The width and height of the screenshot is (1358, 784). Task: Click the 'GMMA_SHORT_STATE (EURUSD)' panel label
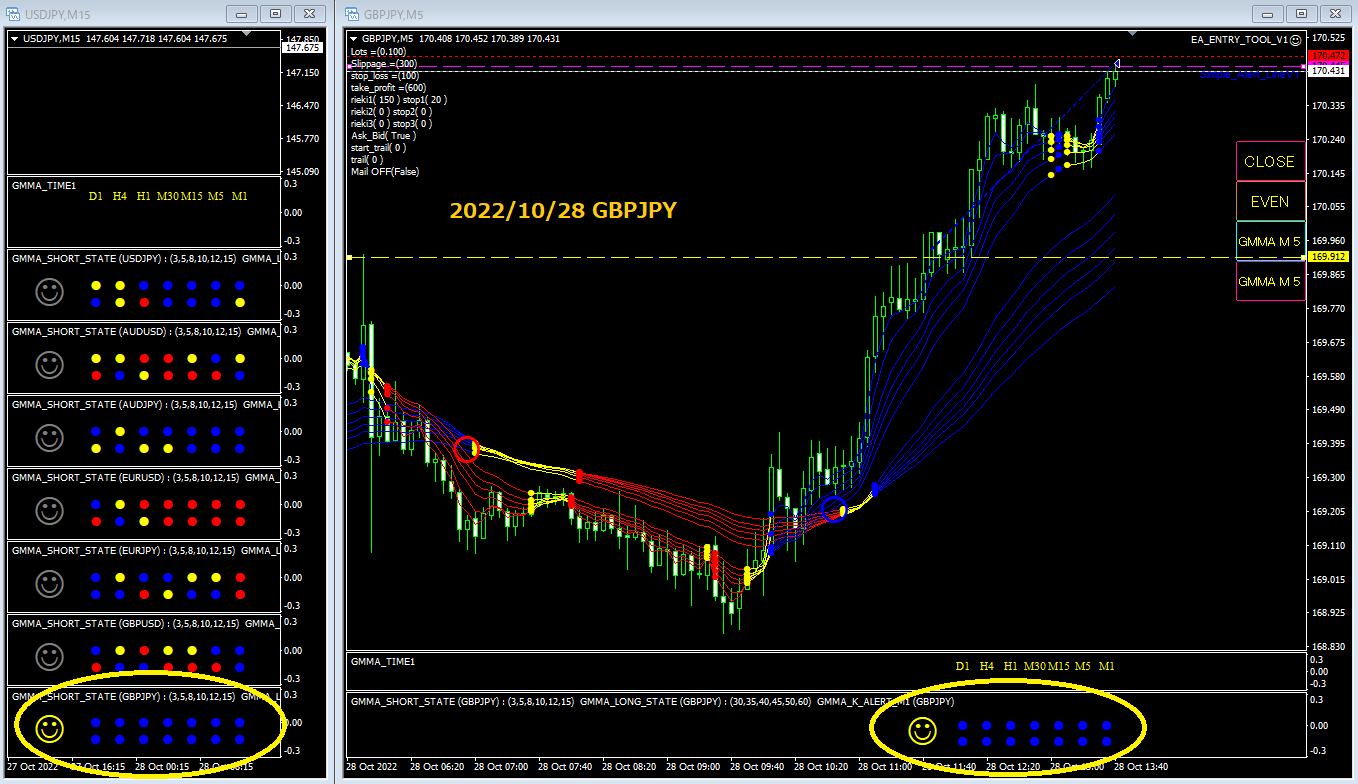[89, 477]
